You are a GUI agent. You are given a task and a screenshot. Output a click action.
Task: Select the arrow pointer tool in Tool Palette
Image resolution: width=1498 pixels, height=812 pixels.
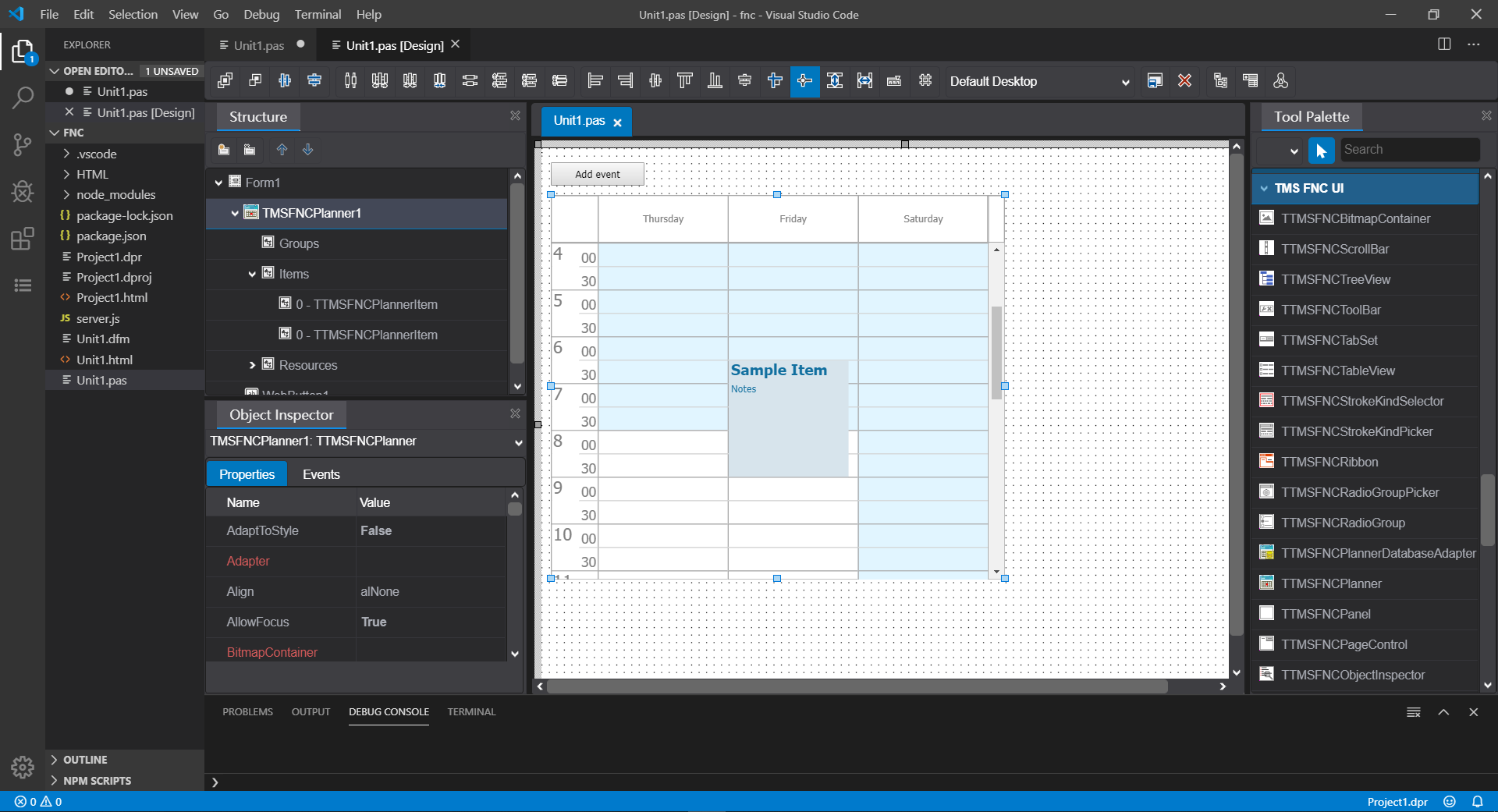pyautogui.click(x=1321, y=150)
